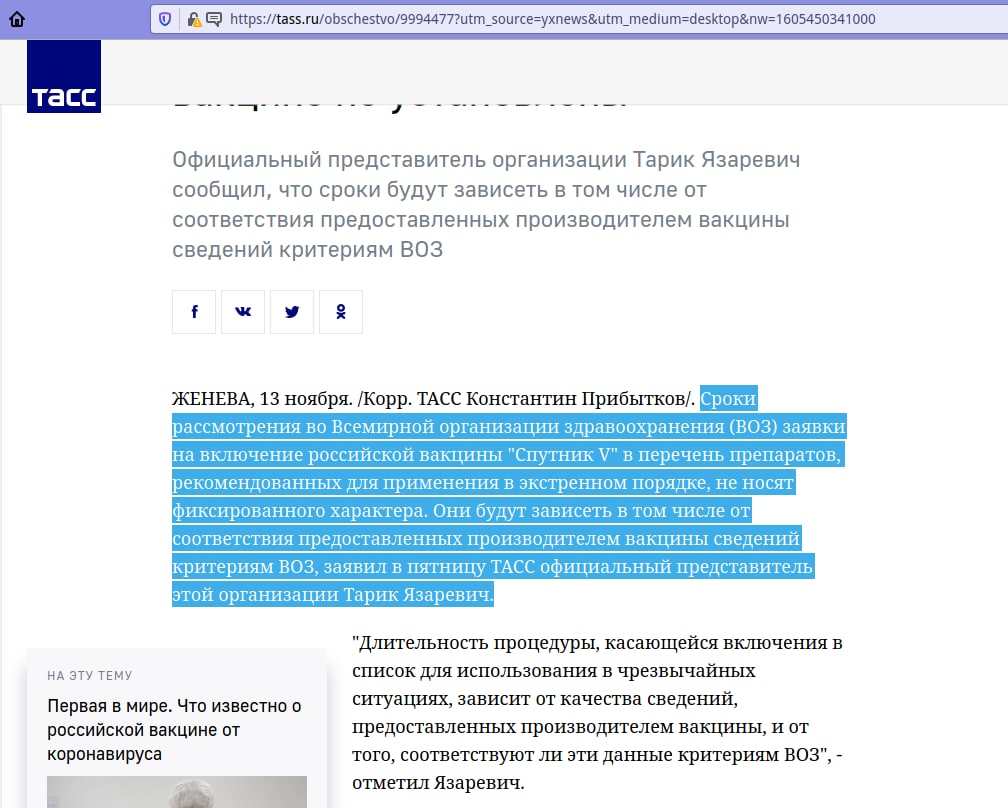Click the tass.ru URL in address bar
Image resolution: width=1008 pixels, height=808 pixels.
pyautogui.click(x=552, y=19)
